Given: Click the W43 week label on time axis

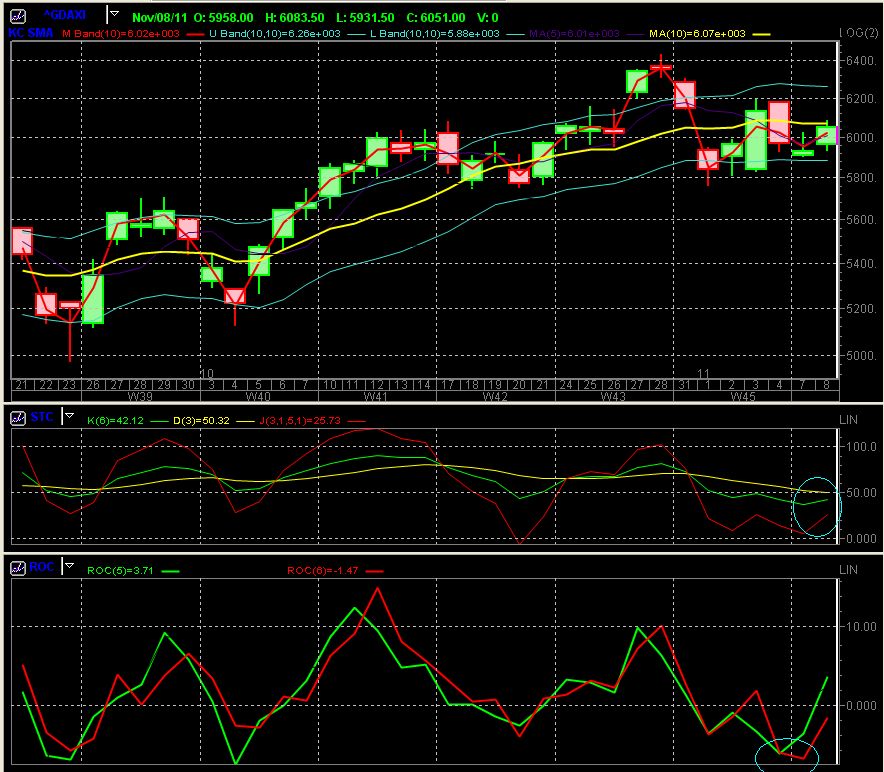Looking at the screenshot, I should (613, 396).
